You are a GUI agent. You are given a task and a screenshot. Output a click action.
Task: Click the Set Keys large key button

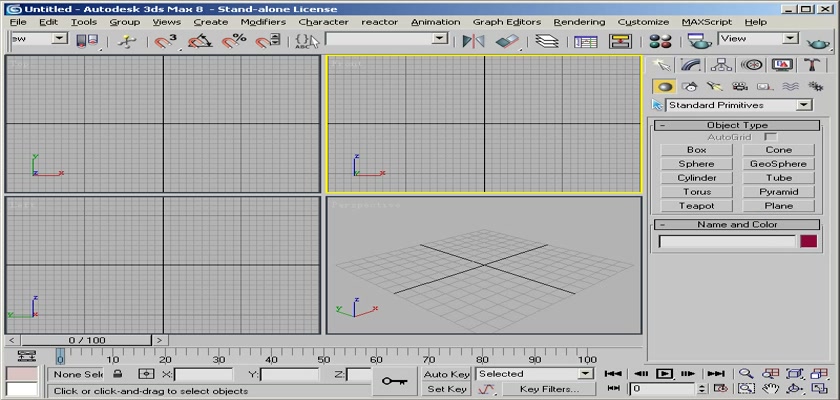point(394,381)
